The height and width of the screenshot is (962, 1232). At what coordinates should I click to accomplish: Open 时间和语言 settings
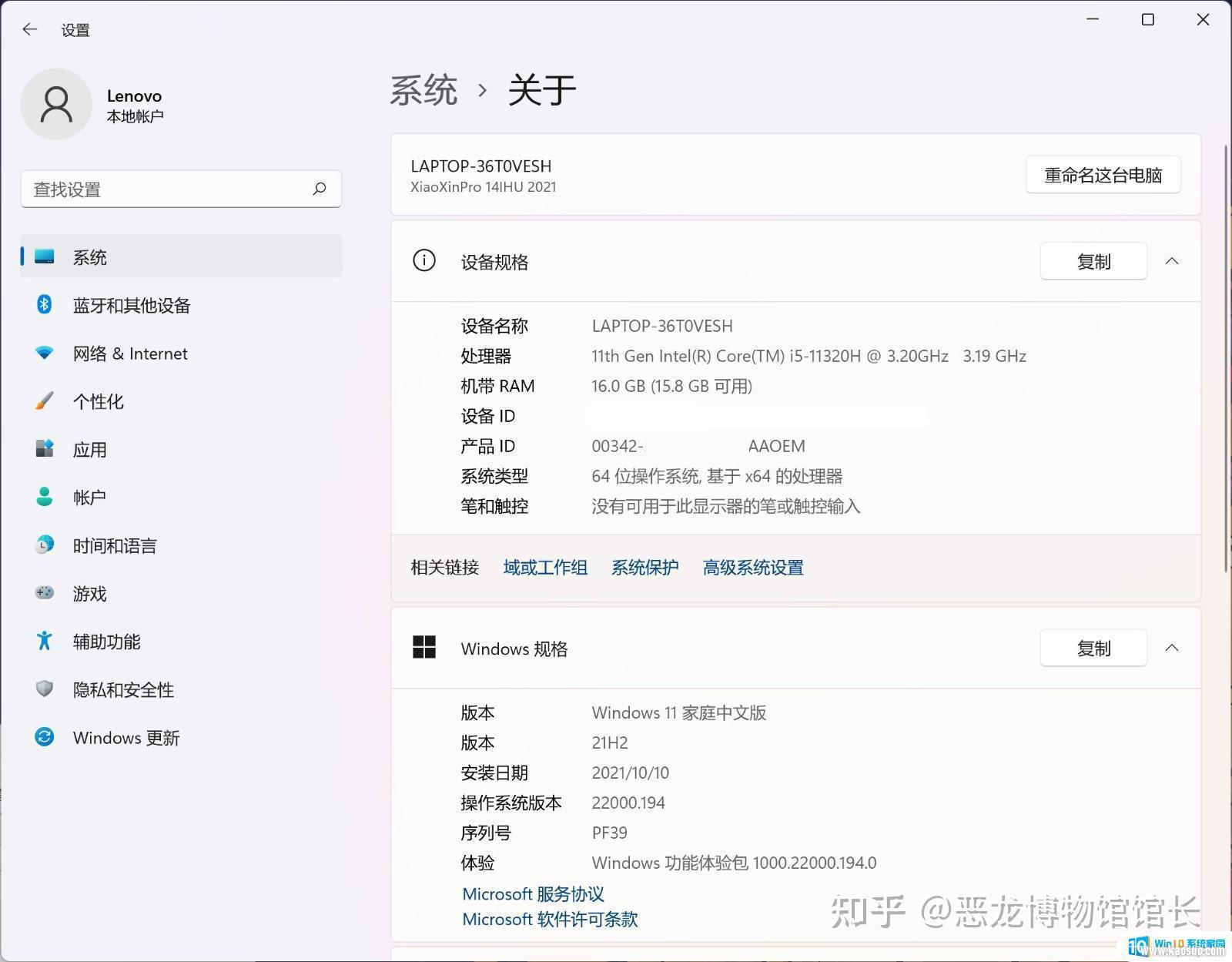tap(181, 545)
